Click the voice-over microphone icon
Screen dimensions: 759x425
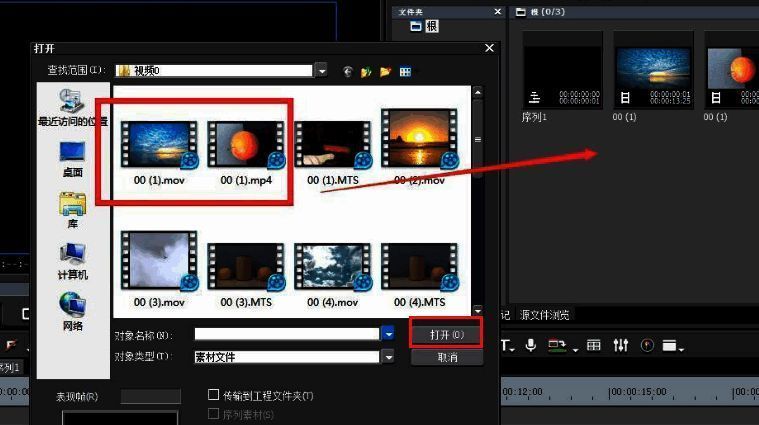[x=530, y=345]
